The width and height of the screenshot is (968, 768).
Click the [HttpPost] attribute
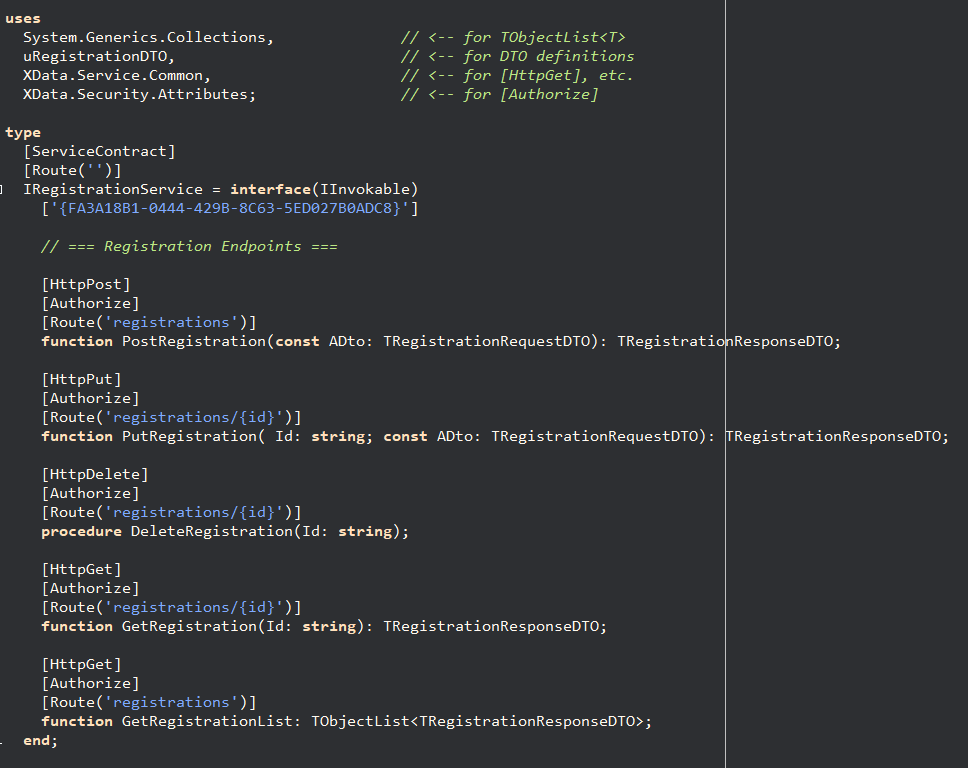(86, 285)
